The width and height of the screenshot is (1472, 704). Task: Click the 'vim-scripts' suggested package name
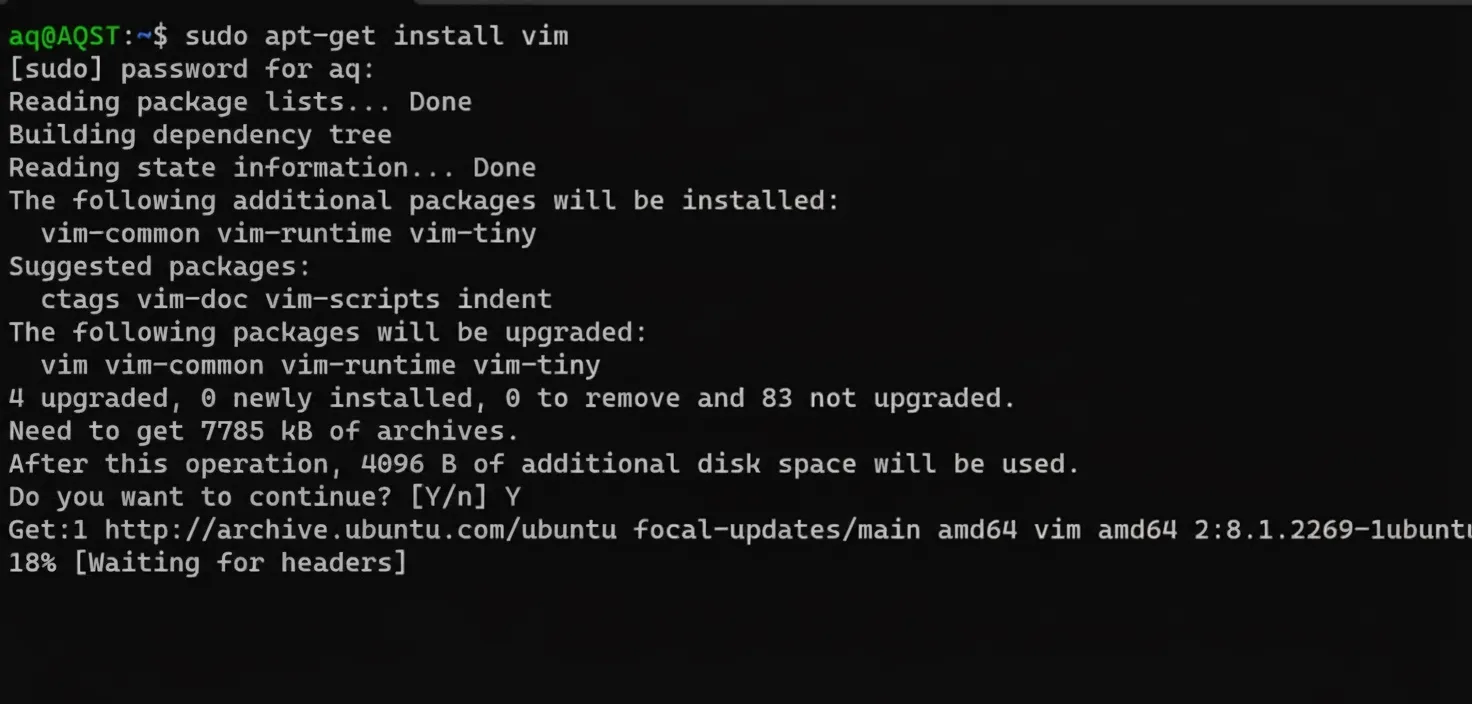(x=352, y=300)
